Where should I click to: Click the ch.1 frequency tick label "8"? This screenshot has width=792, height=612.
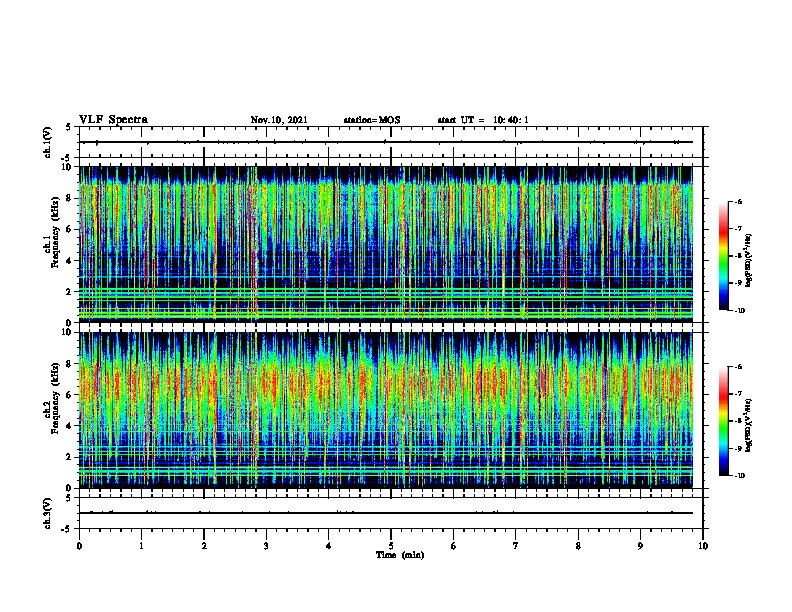(70, 198)
